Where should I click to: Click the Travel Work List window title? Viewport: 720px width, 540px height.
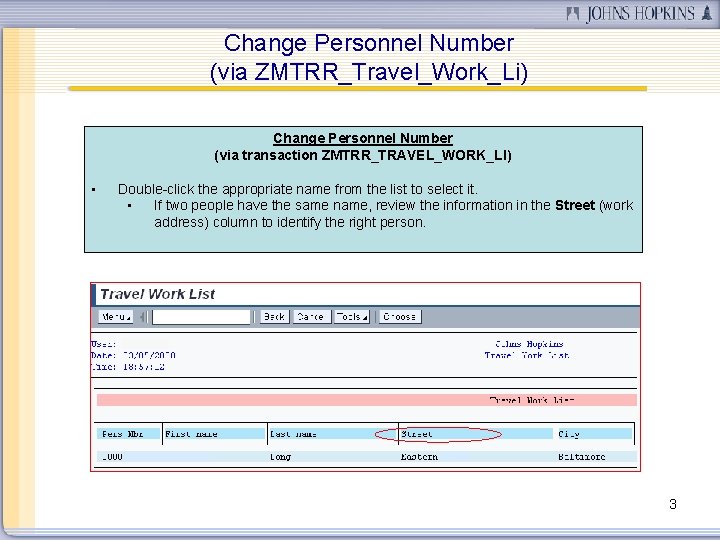point(158,294)
